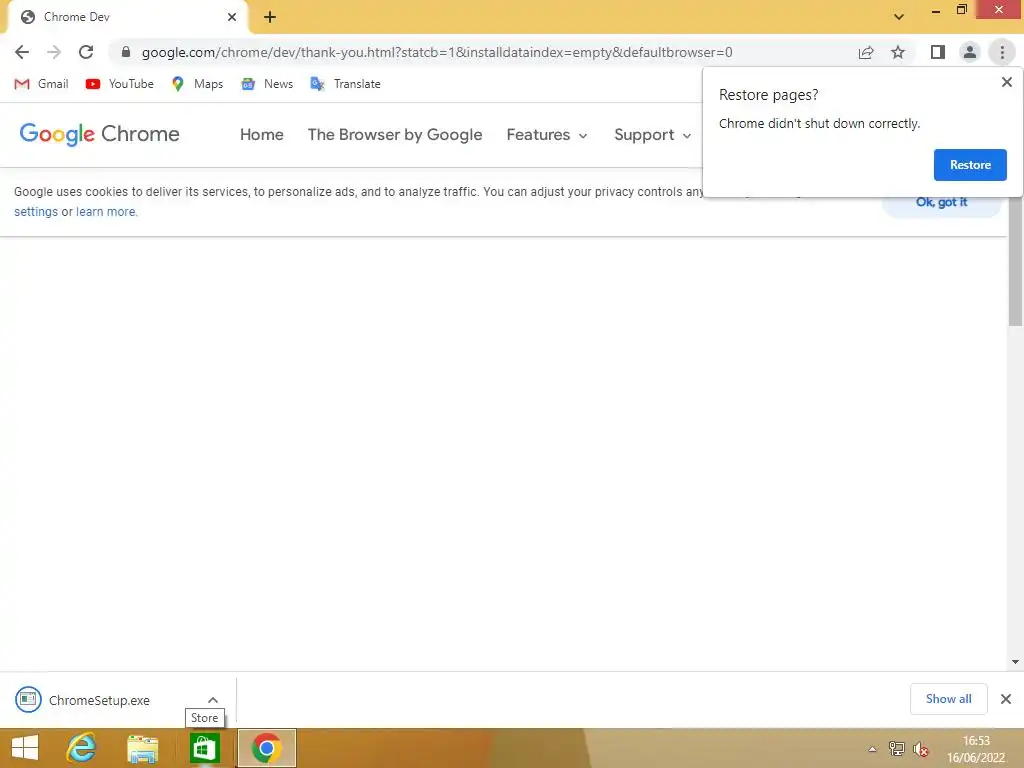Open the Translate bookmark

pos(345,84)
